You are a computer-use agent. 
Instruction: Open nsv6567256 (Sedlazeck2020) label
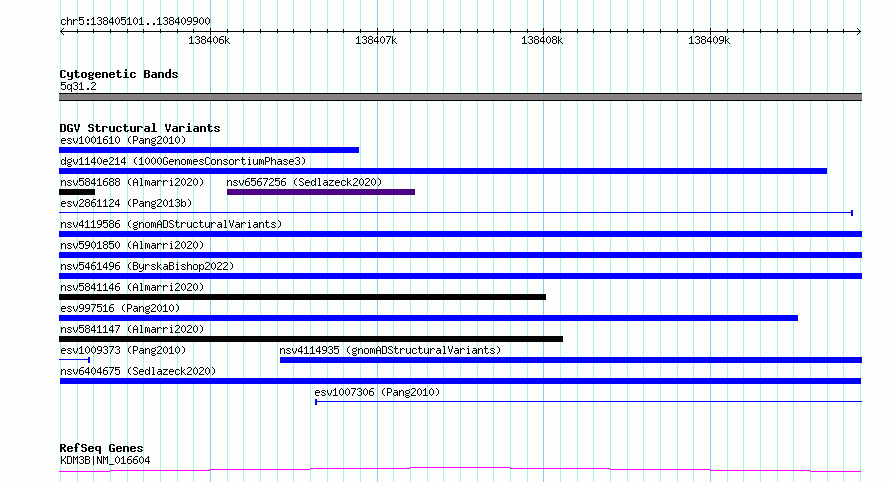304,182
